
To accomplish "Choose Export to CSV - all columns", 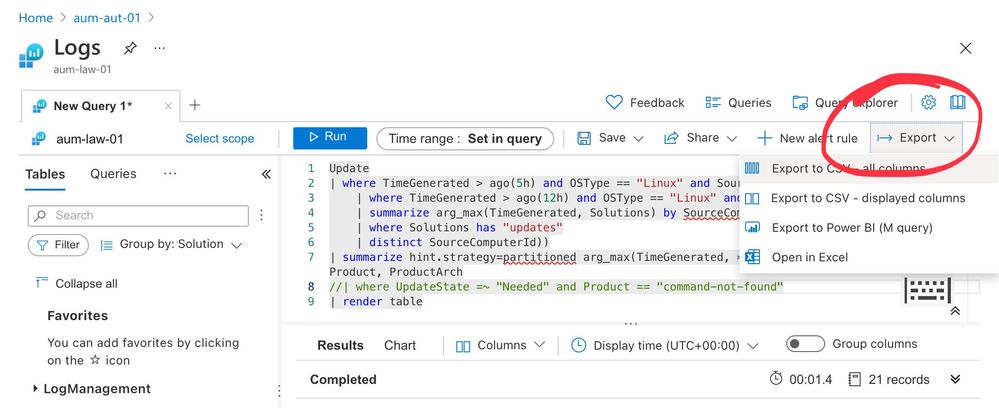I will coord(869,169).
